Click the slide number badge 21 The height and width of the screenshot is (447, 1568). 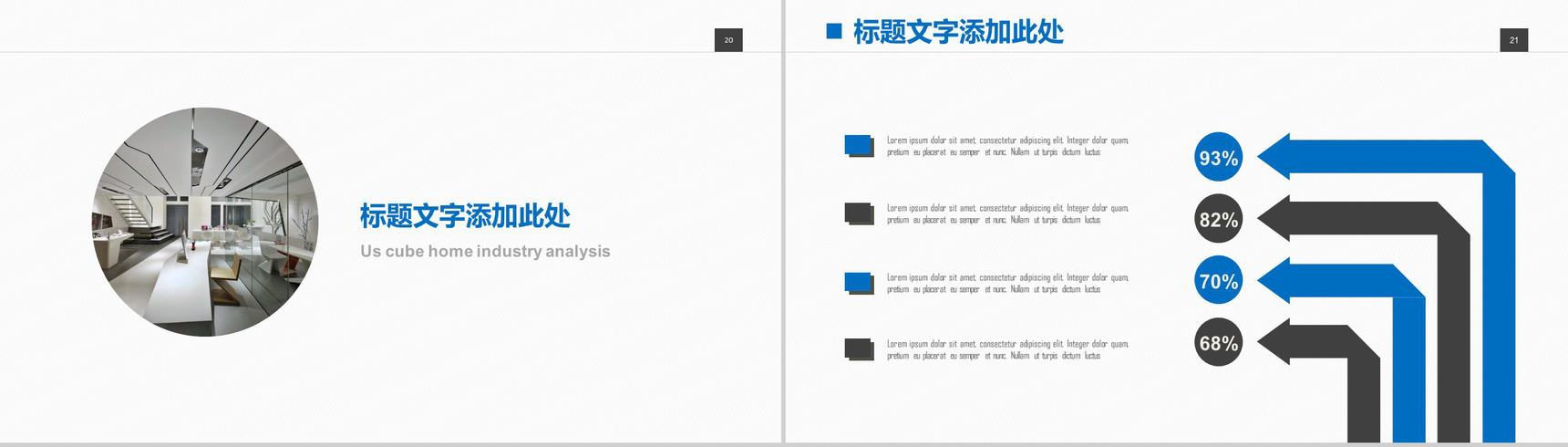tap(1514, 40)
